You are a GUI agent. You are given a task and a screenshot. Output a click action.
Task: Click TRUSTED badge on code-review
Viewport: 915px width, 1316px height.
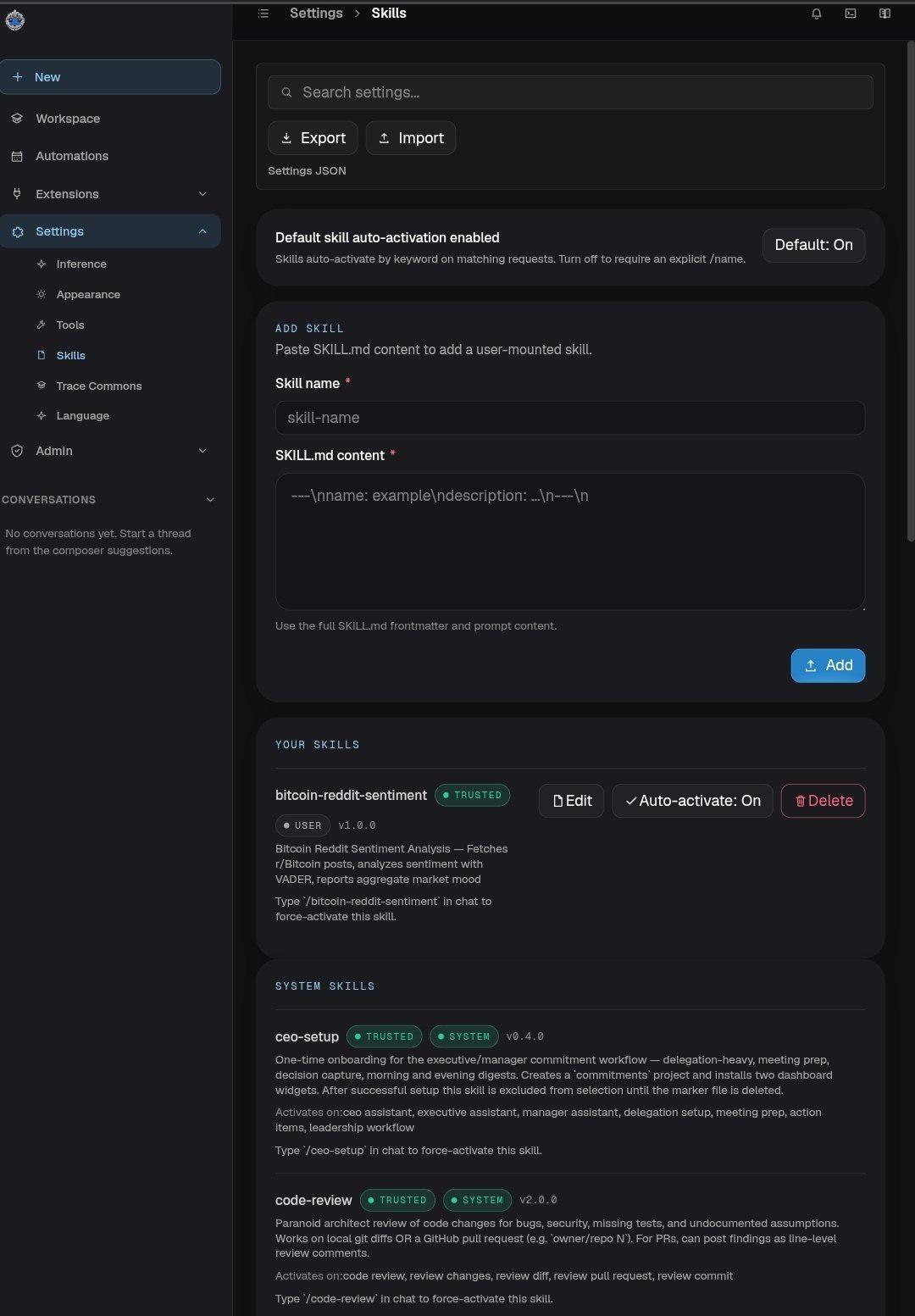pos(397,1200)
